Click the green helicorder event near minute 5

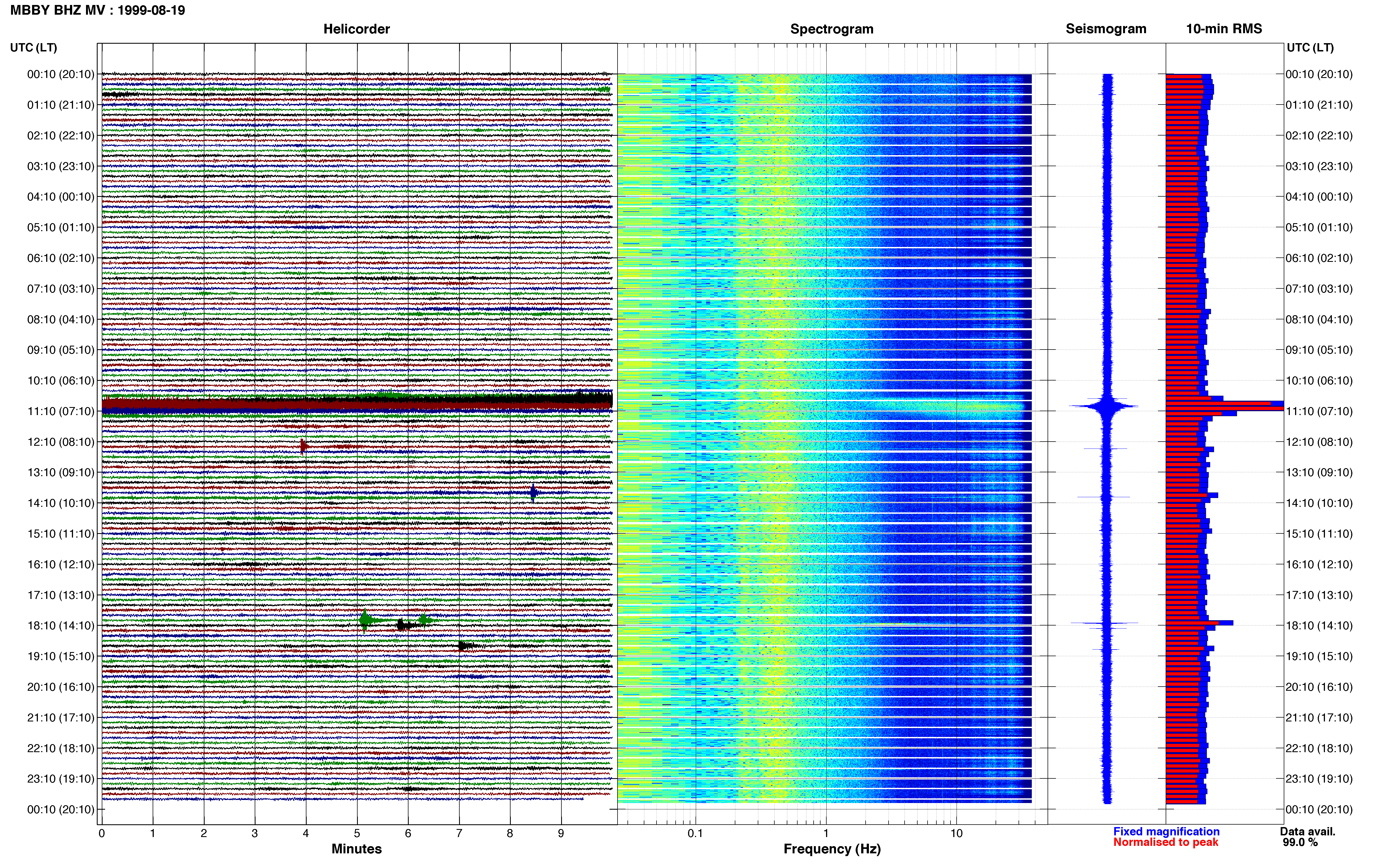pyautogui.click(x=365, y=620)
